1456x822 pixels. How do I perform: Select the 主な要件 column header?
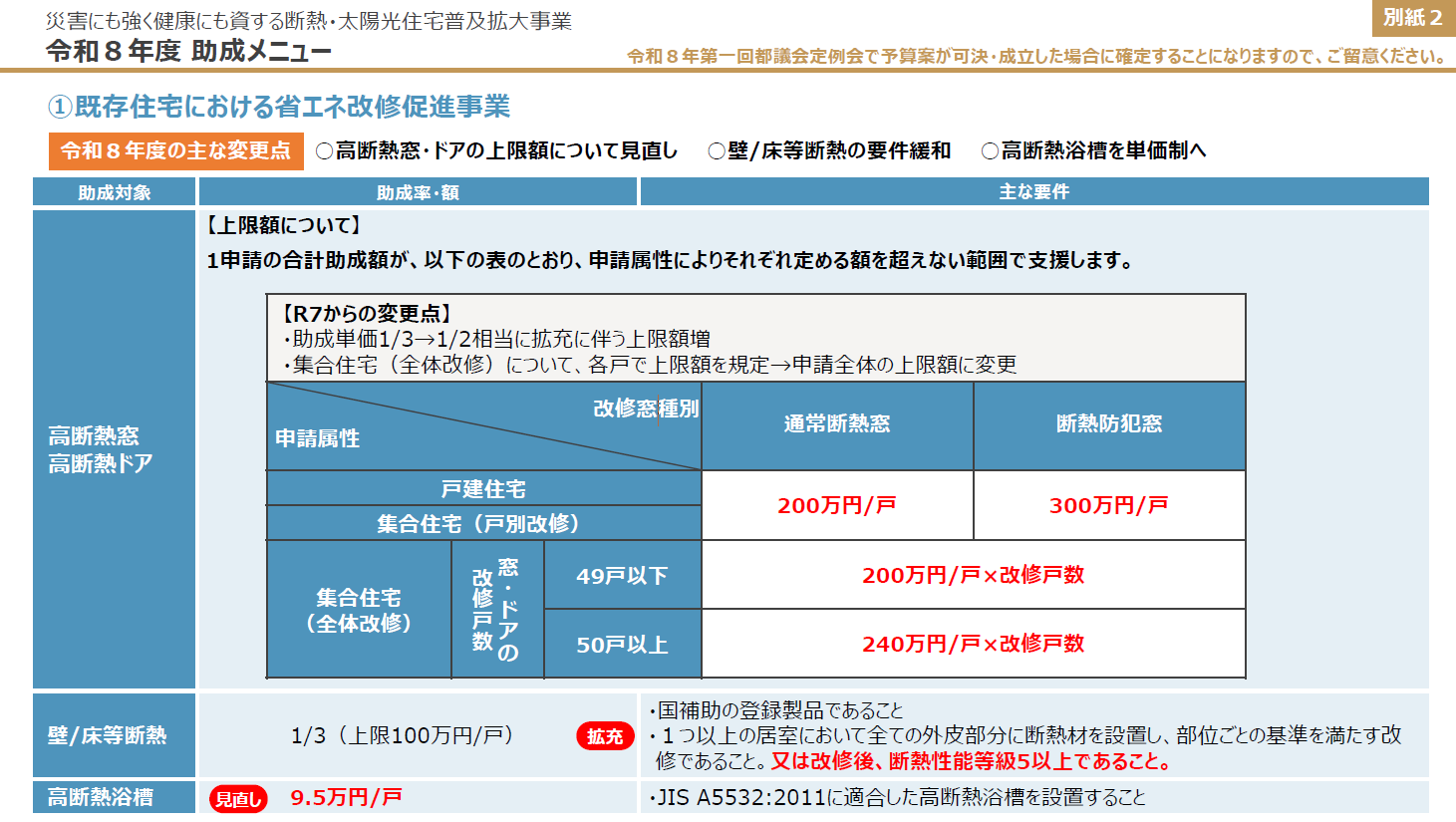click(1033, 192)
